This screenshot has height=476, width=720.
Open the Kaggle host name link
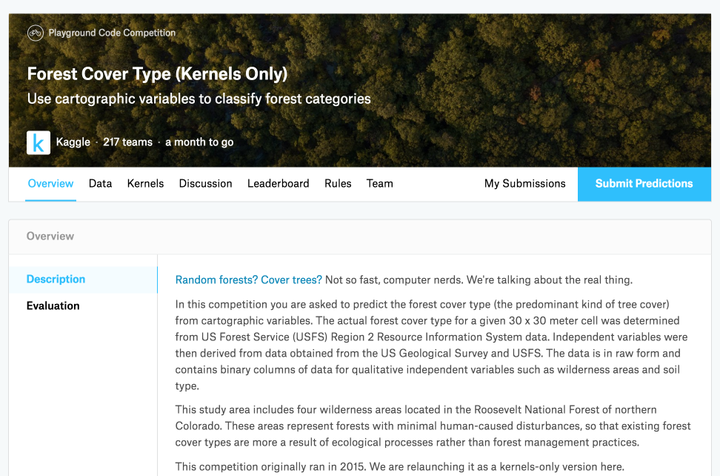pos(73,142)
